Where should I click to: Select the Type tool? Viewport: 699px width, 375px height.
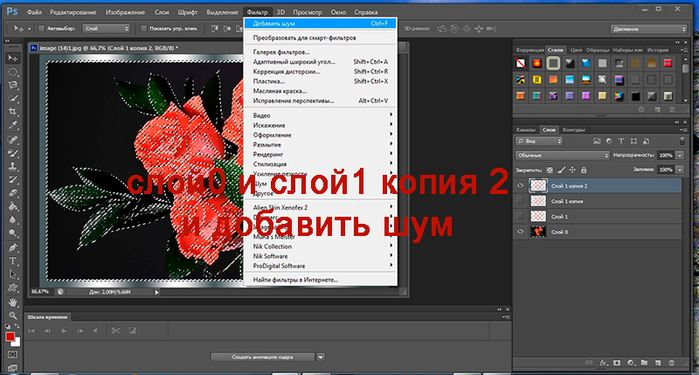(12, 261)
